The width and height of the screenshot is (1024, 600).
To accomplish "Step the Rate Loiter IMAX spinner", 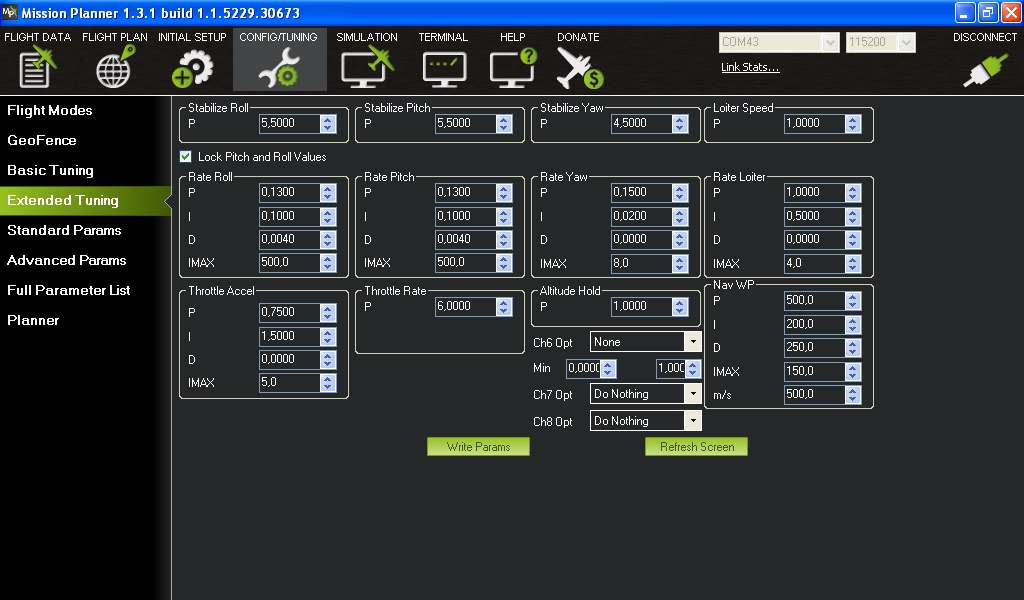I will click(x=852, y=263).
